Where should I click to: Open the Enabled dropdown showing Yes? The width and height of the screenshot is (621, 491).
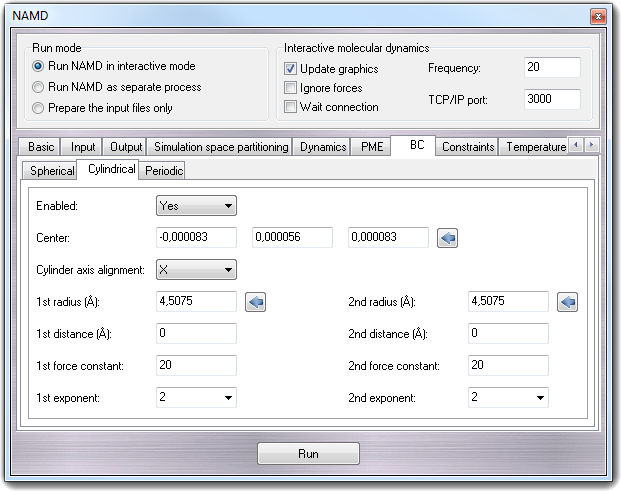pyautogui.click(x=196, y=206)
